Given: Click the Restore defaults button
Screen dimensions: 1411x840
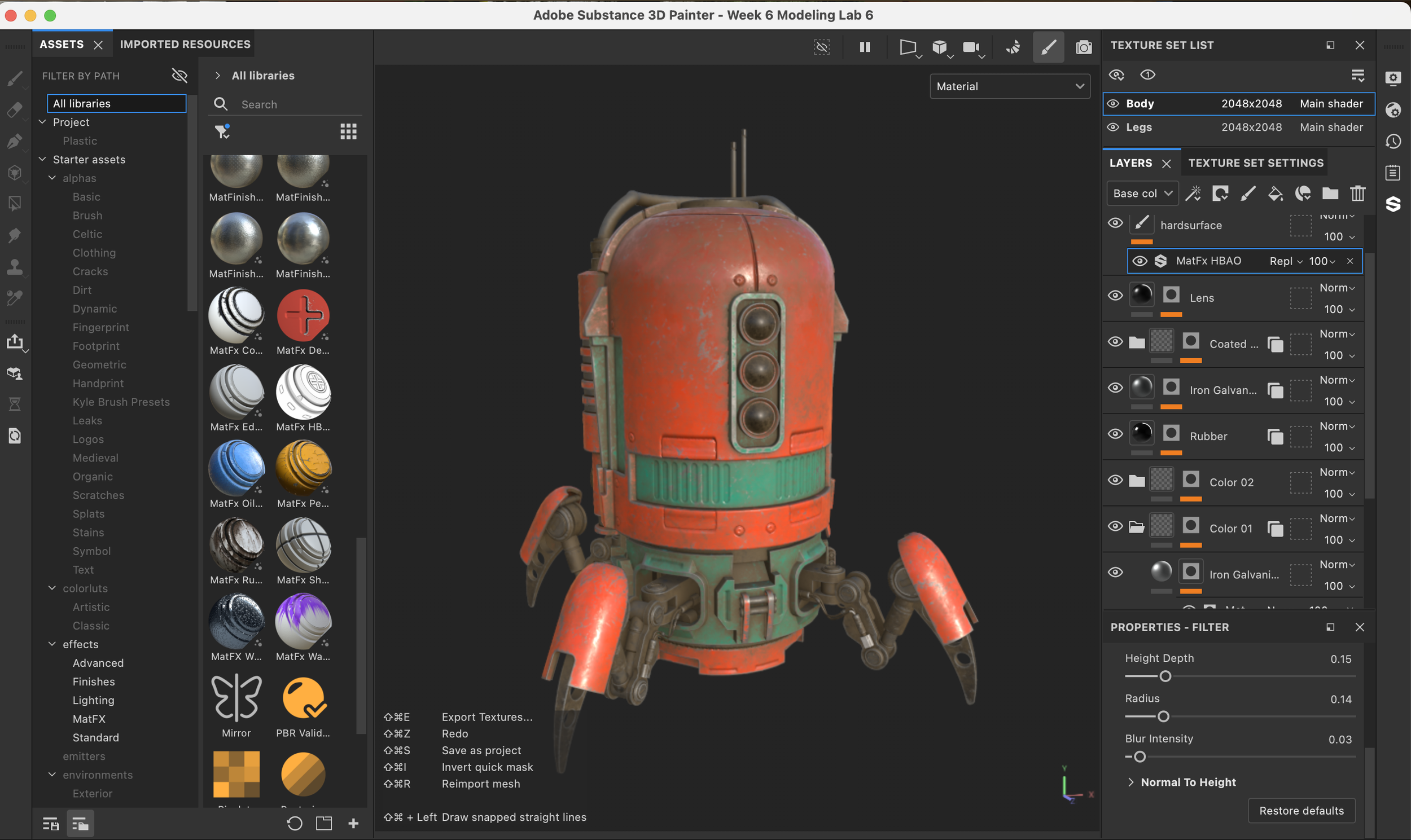Looking at the screenshot, I should [x=1302, y=811].
